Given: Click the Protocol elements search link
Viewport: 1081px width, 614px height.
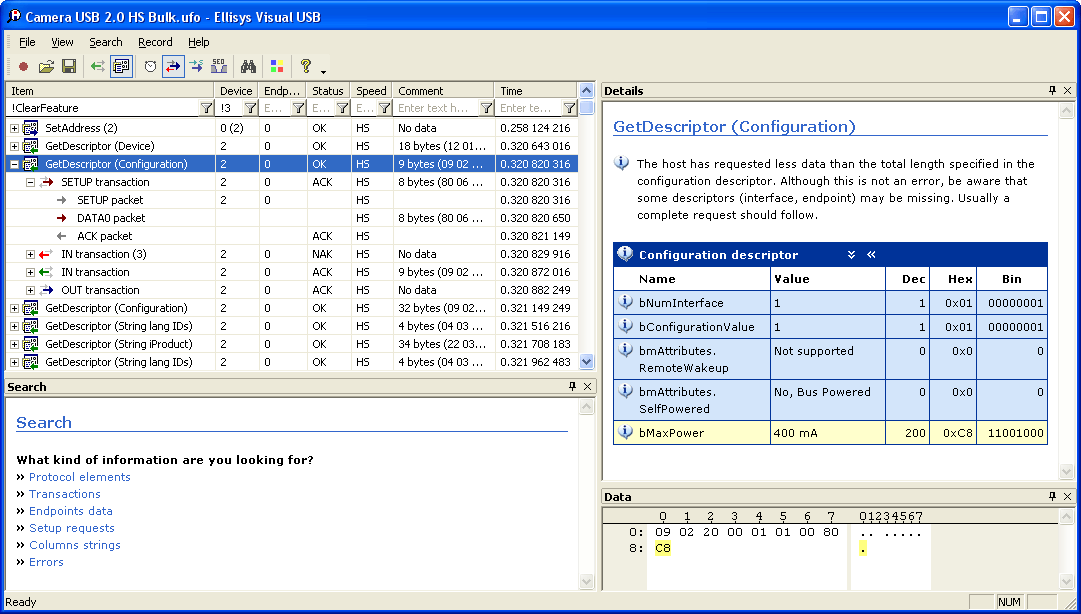Looking at the screenshot, I should 79,477.
